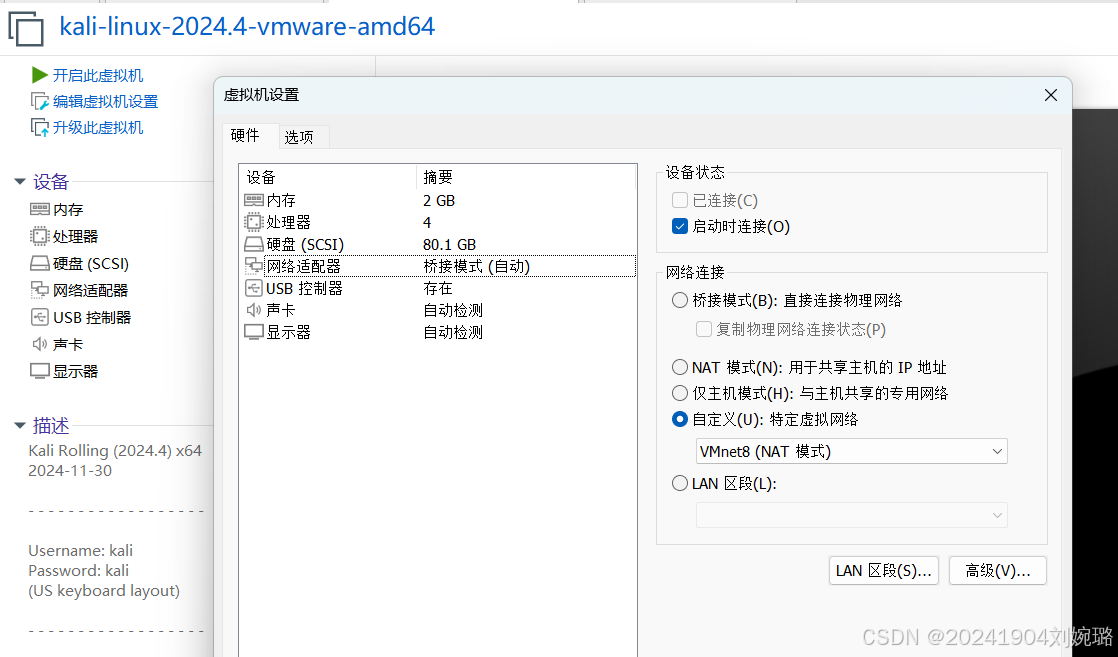Click the 网络适配器 icon in settings hardware list
The image size is (1118, 657).
click(x=254, y=266)
